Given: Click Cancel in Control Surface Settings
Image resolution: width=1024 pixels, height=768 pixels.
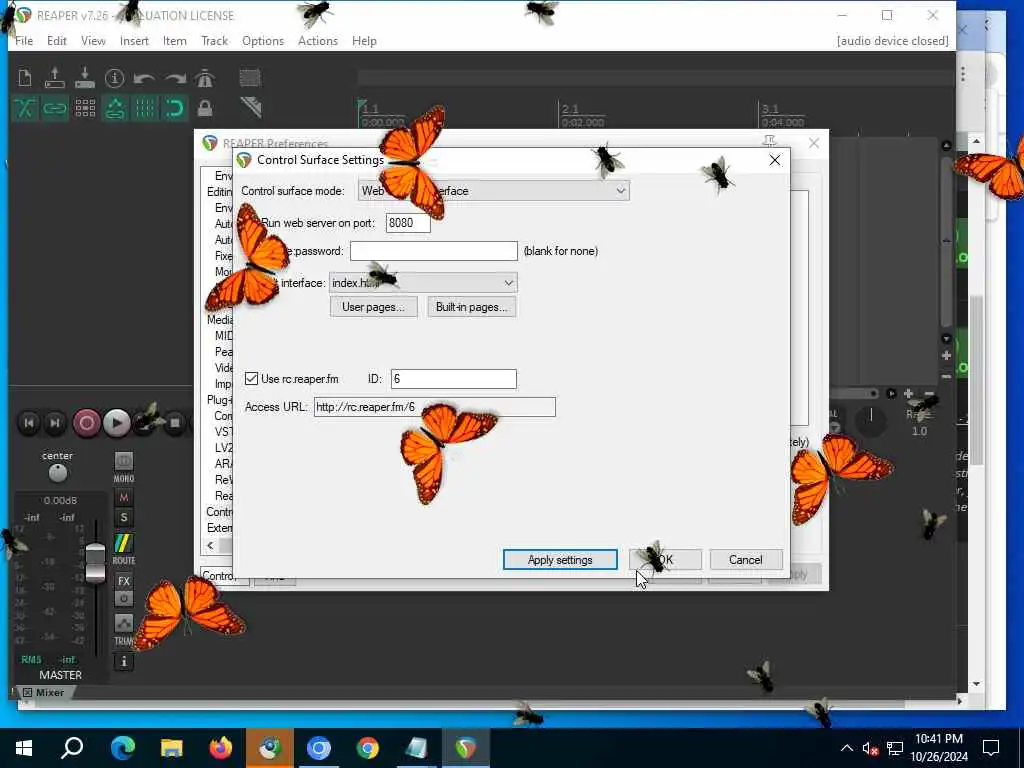Looking at the screenshot, I should point(746,560).
